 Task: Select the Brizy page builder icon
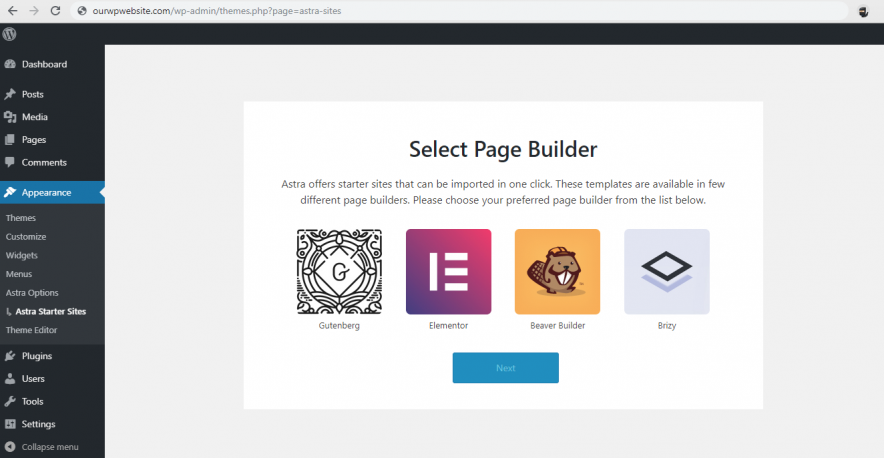point(666,271)
